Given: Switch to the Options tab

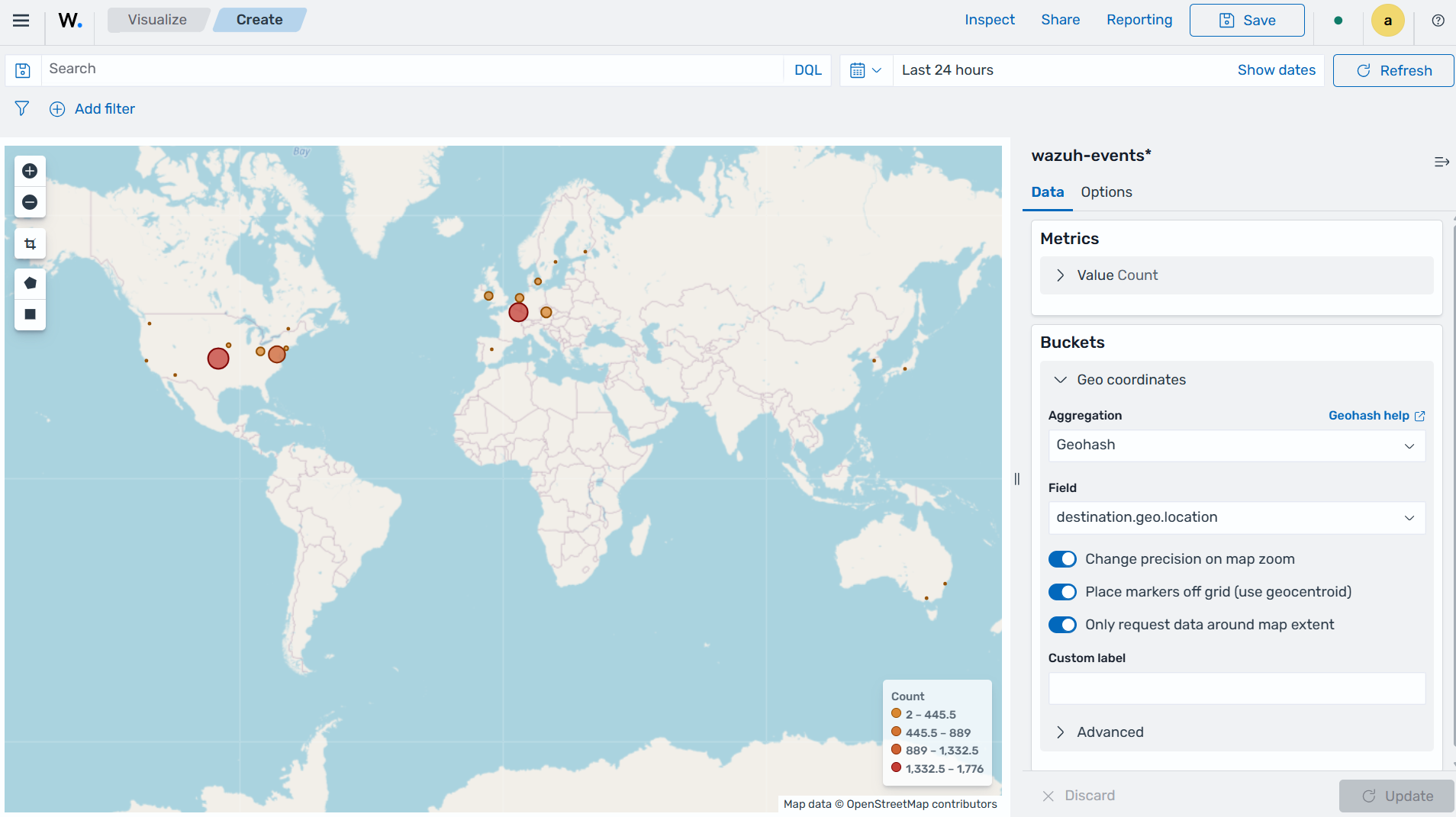Looking at the screenshot, I should [1106, 192].
